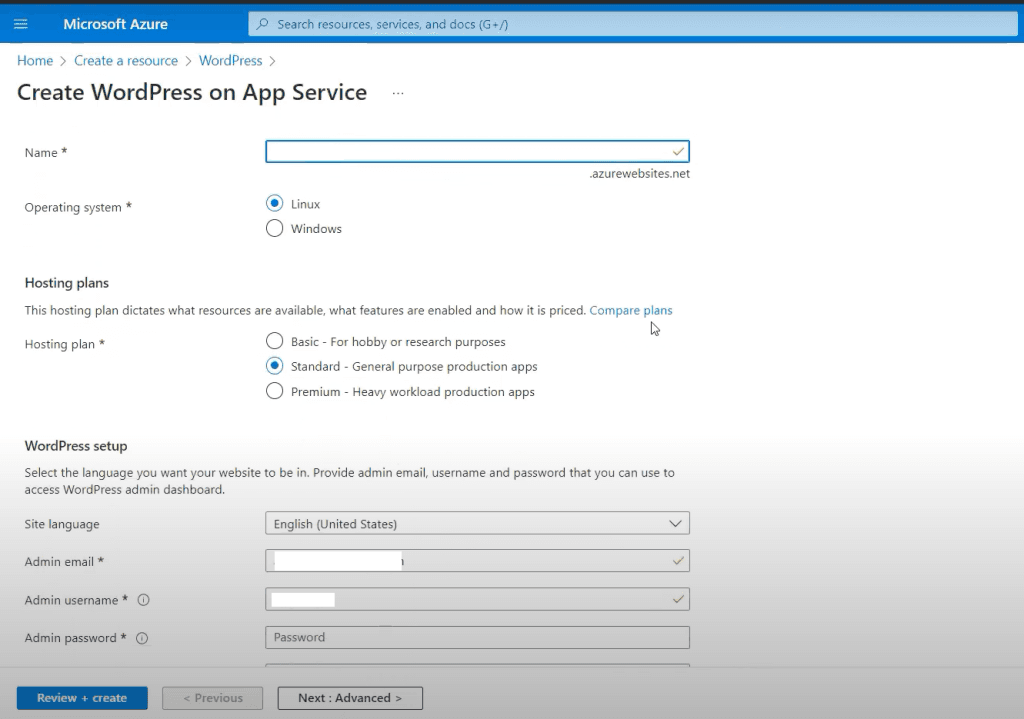Click the Site language label
Screen dimensions: 1024x719
tap(62, 524)
